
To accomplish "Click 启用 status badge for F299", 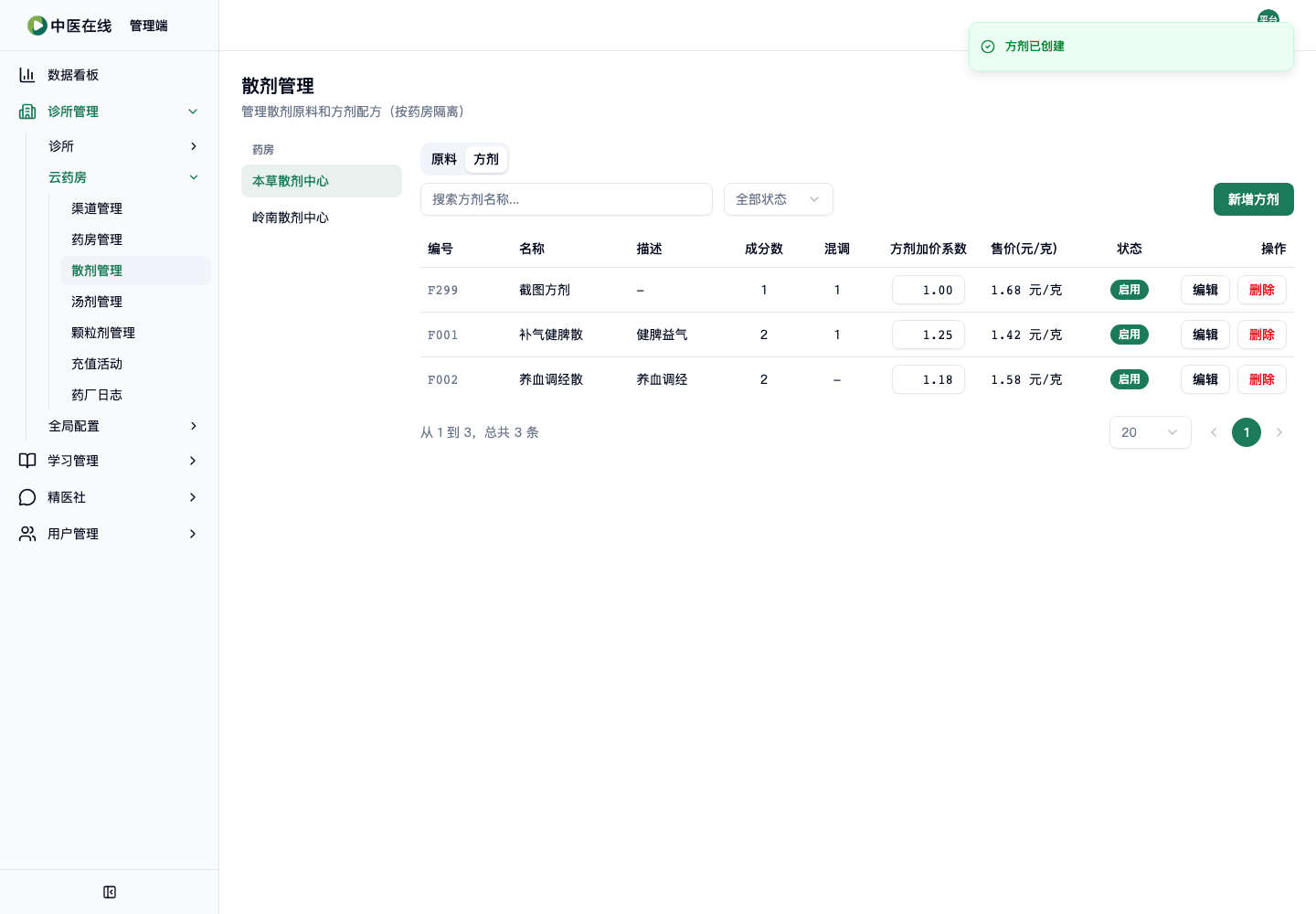I will point(1130,290).
